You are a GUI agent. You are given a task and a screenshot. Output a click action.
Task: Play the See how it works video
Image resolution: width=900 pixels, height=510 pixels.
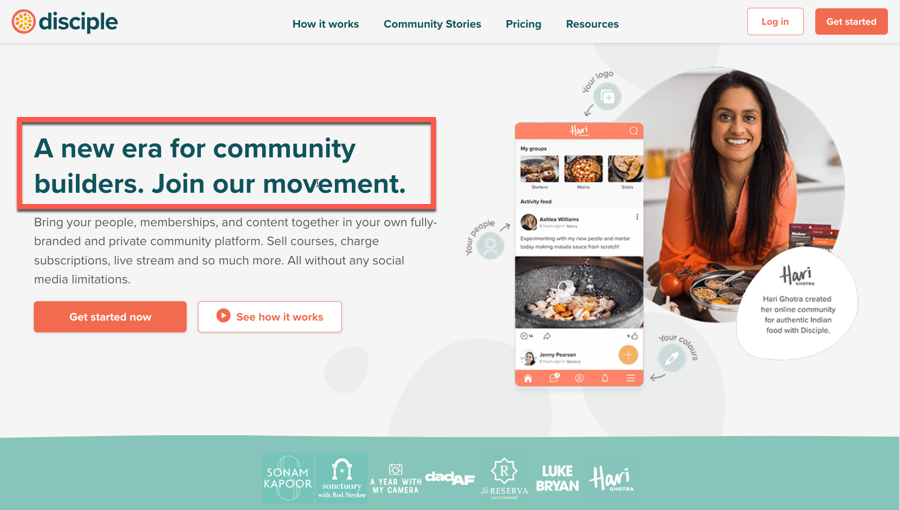[270, 317]
